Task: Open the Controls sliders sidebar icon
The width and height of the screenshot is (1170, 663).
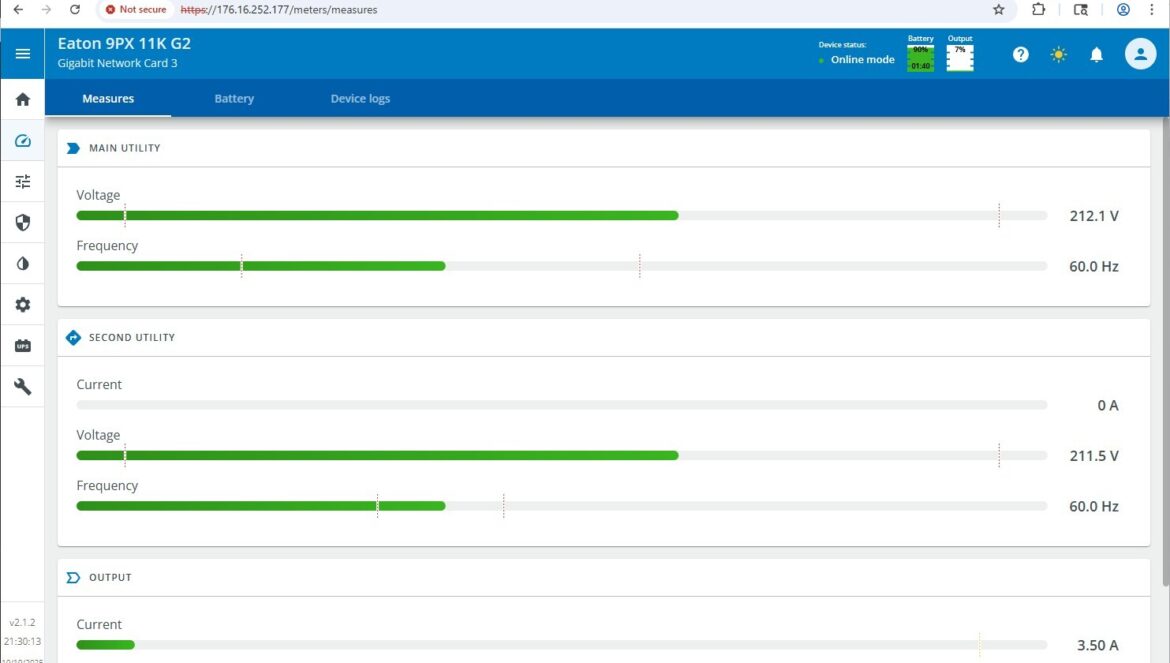Action: [22, 182]
